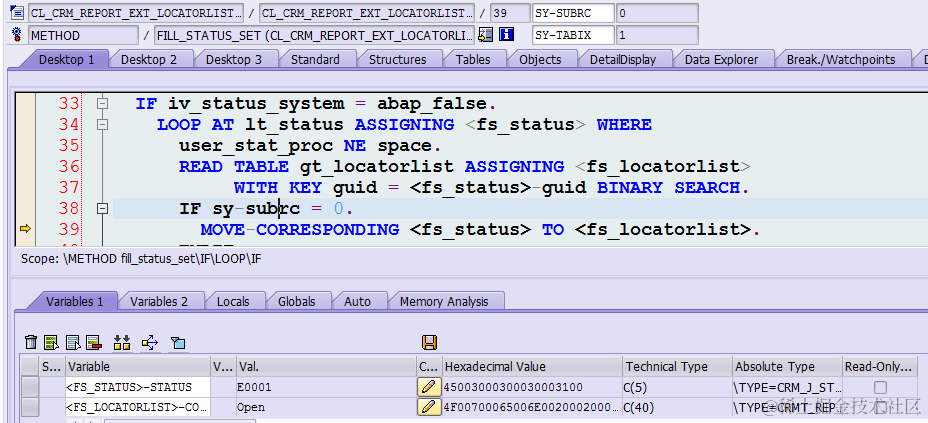928x423 pixels.
Task: Click the blue arrow branching icon
Action: pyautogui.click(x=150, y=342)
